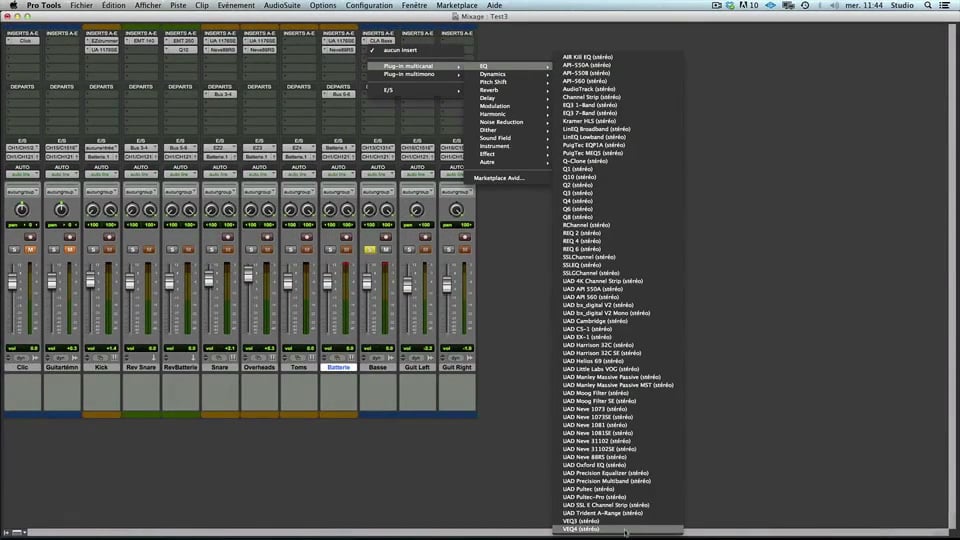Click the Time Machine menu bar icon

(x=805, y=5)
